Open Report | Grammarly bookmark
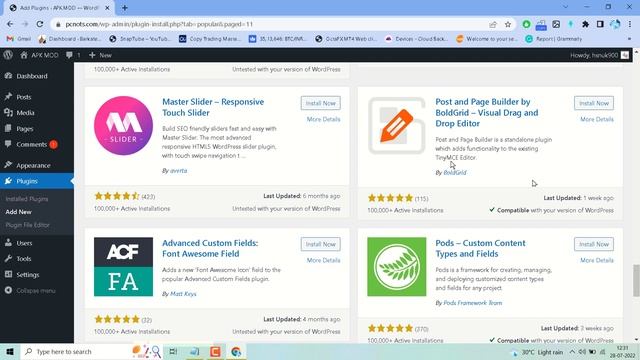The width and height of the screenshot is (640, 360). tap(553, 39)
